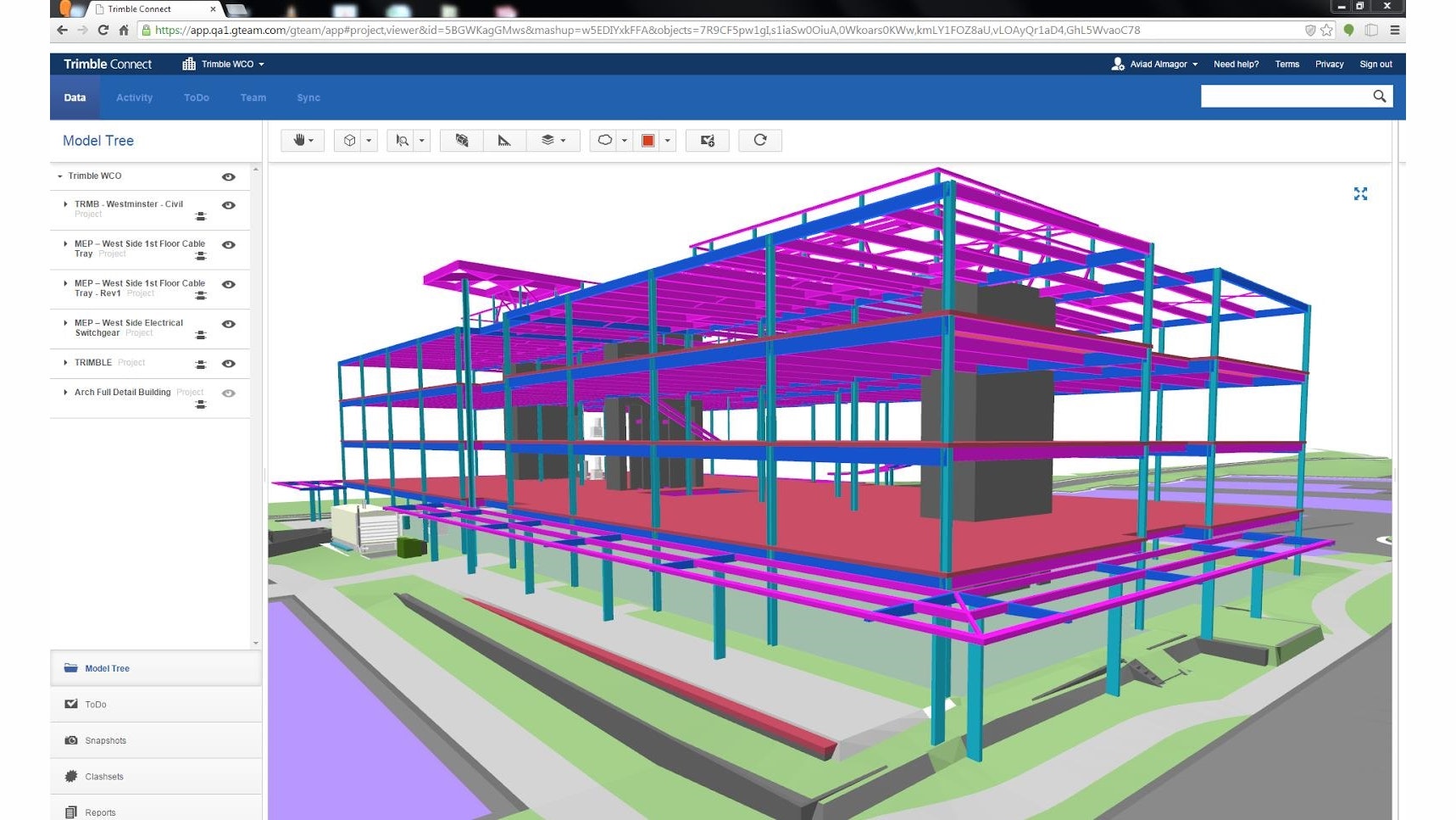
Task: Click the browser address bar URL
Action: coord(647,30)
